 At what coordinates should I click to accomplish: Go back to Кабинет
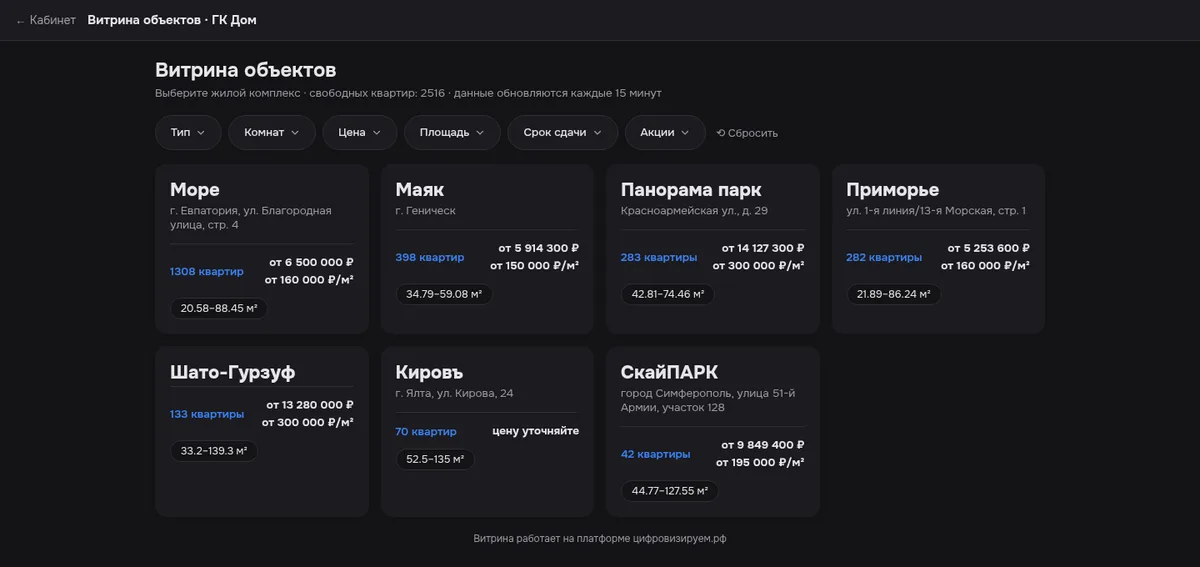46,20
